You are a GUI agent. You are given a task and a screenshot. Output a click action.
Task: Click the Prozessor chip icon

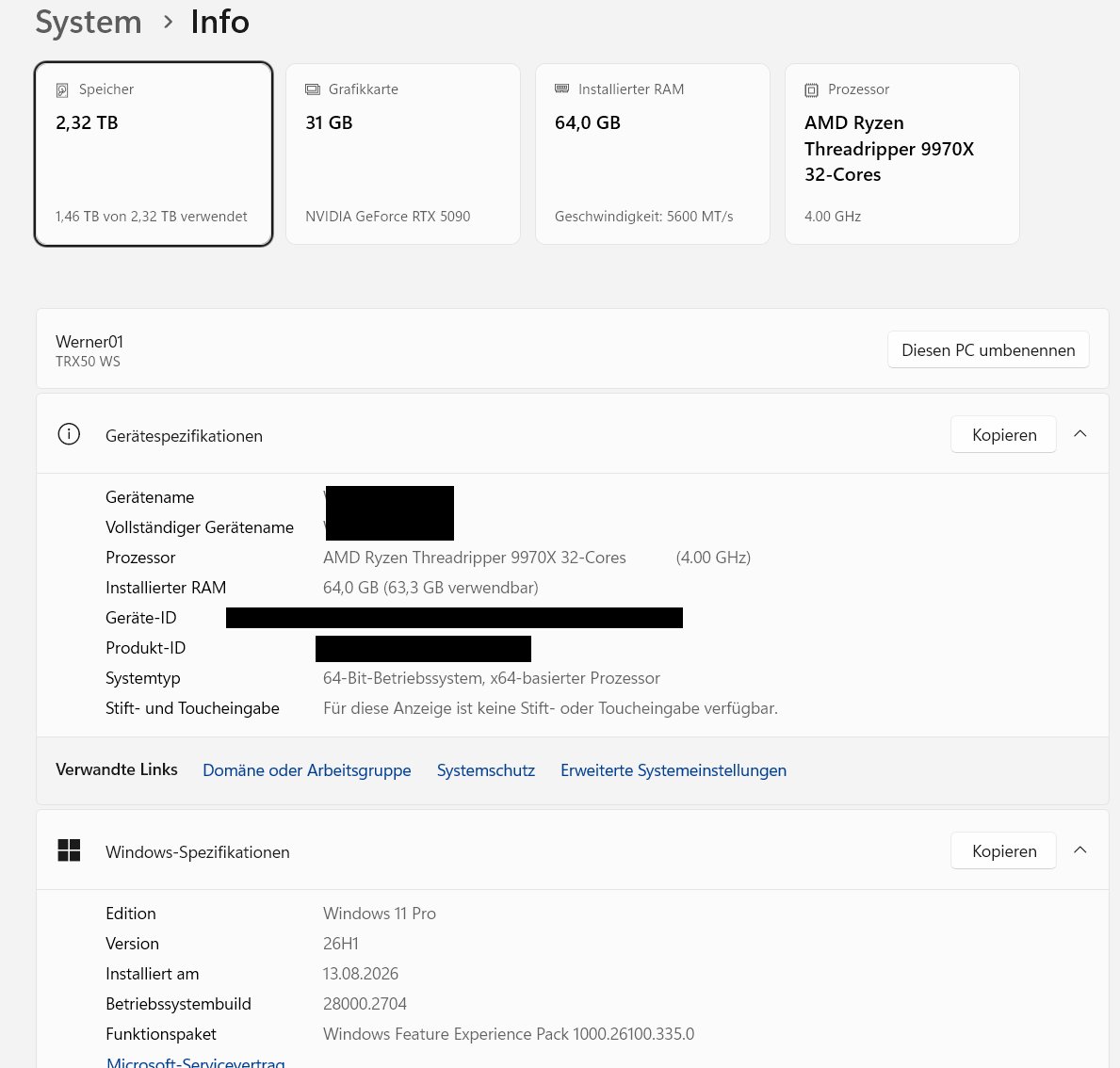click(x=811, y=90)
